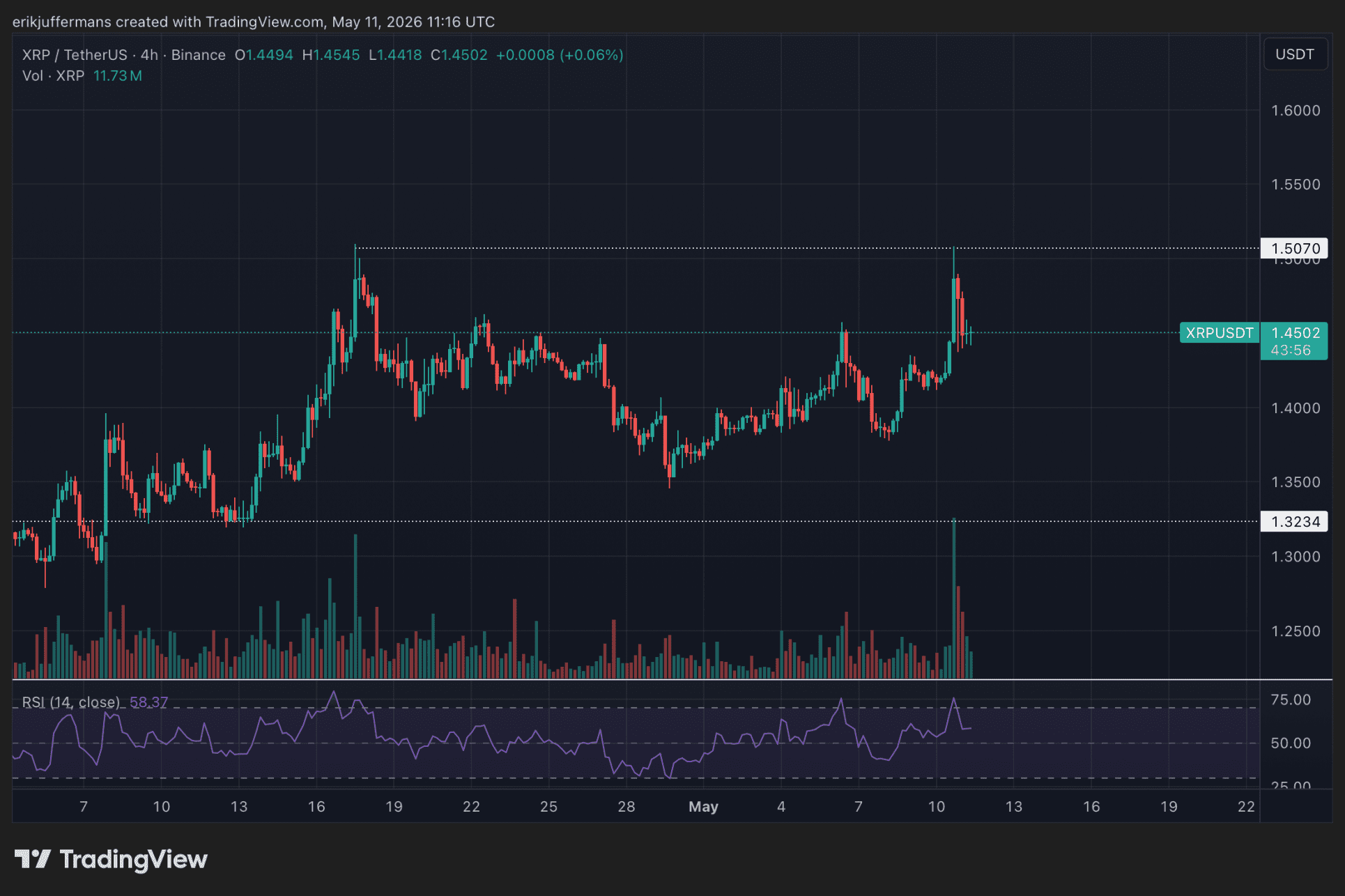Image resolution: width=1345 pixels, height=896 pixels.
Task: Click TradingView.com in the header caption
Action: pos(265,22)
